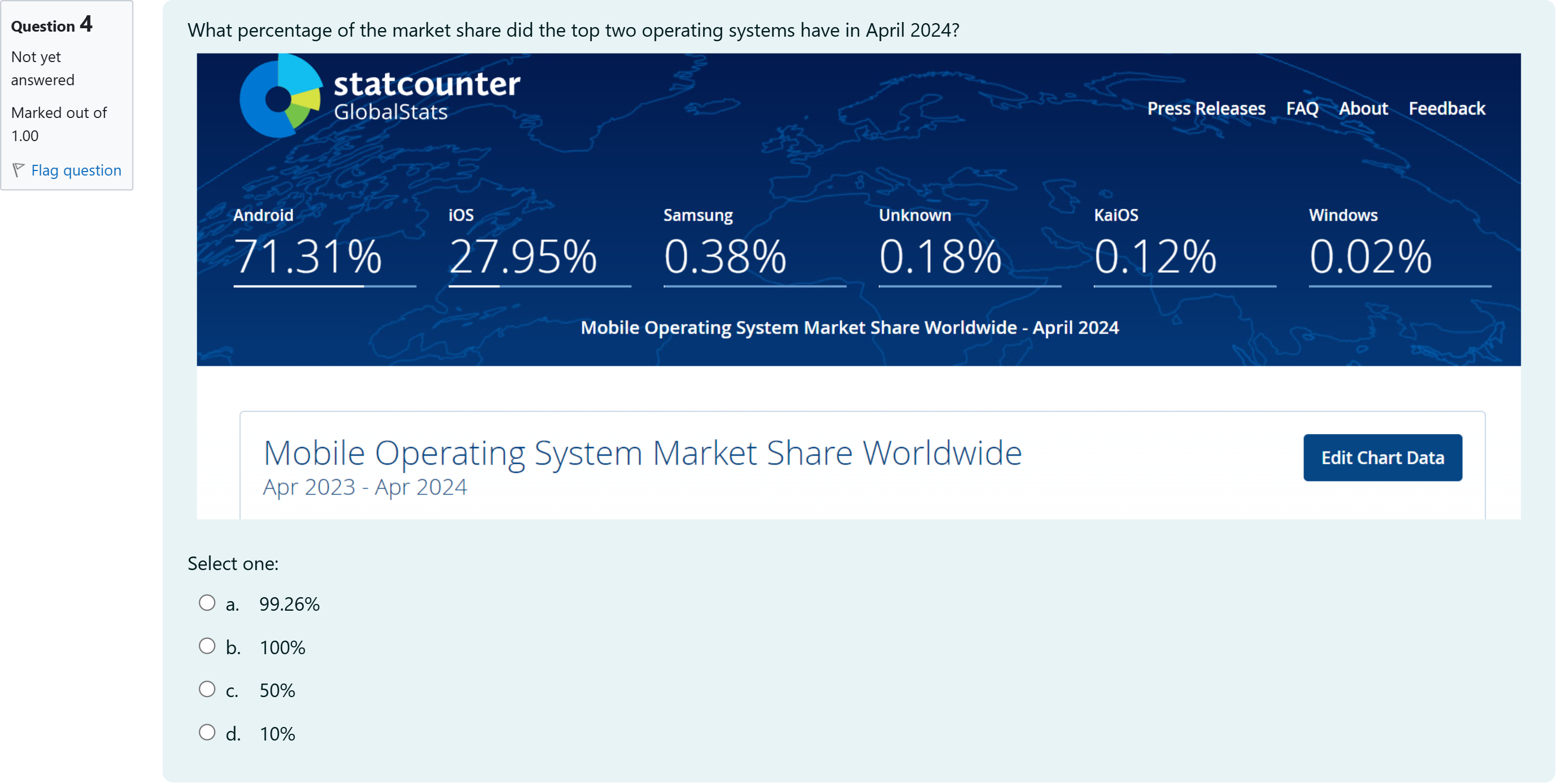Select radio option a. 99.26%
This screenshot has width=1557, height=784.
click(x=207, y=603)
